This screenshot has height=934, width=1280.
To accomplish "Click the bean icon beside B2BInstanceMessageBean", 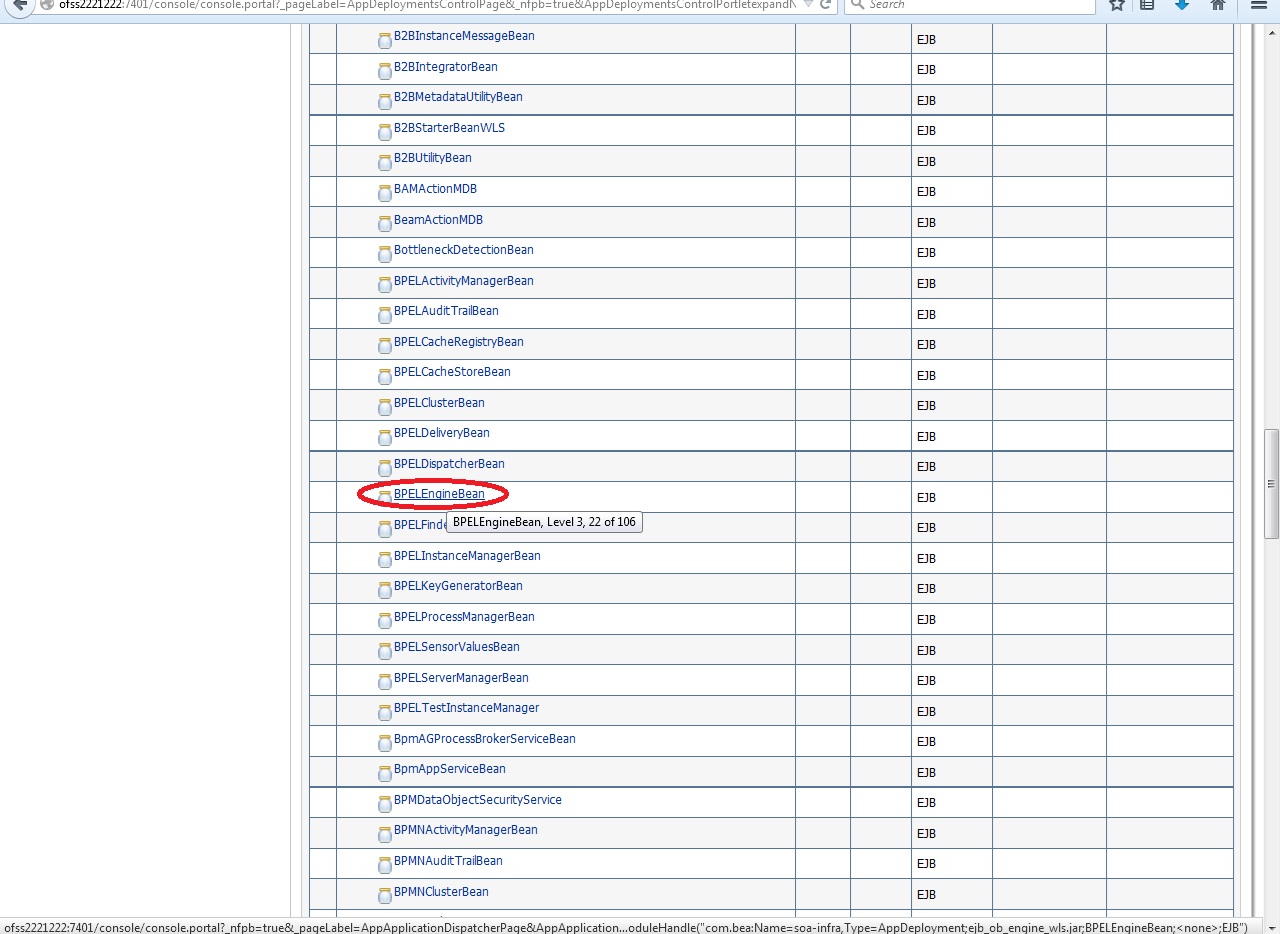I will [385, 41].
